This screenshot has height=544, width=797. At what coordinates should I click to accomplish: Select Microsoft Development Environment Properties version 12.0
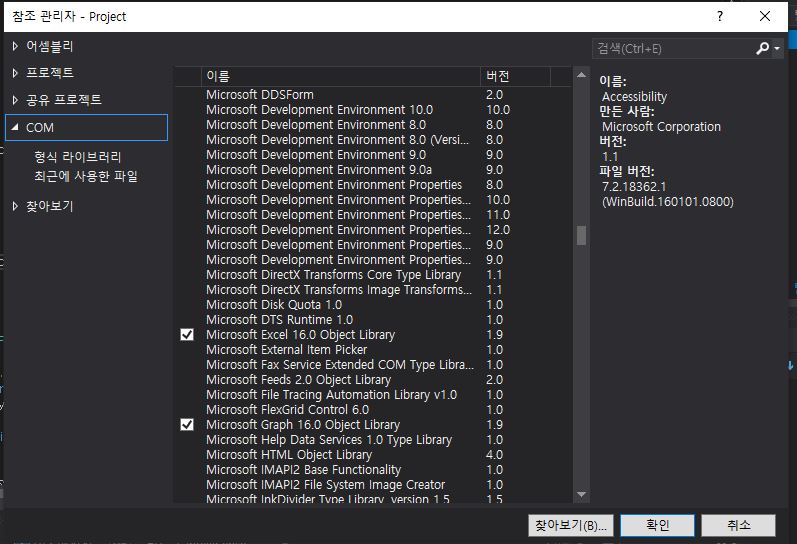point(374,230)
